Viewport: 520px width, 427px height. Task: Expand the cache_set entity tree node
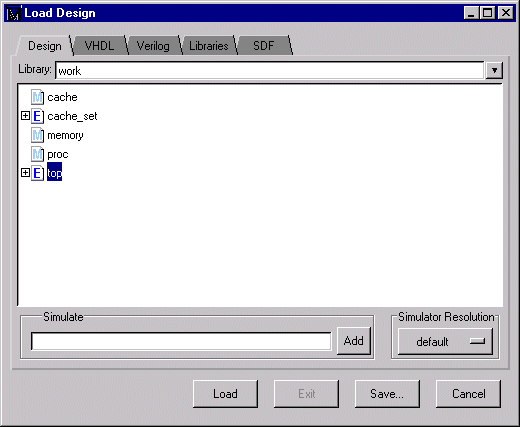coord(25,116)
